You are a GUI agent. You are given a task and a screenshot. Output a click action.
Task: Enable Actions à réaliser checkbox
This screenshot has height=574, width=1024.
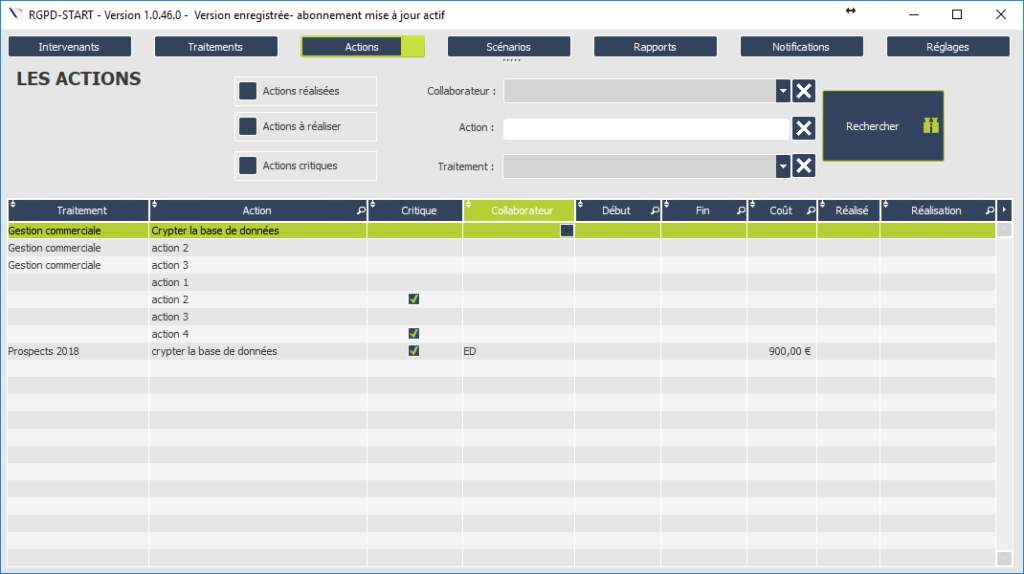[248, 126]
